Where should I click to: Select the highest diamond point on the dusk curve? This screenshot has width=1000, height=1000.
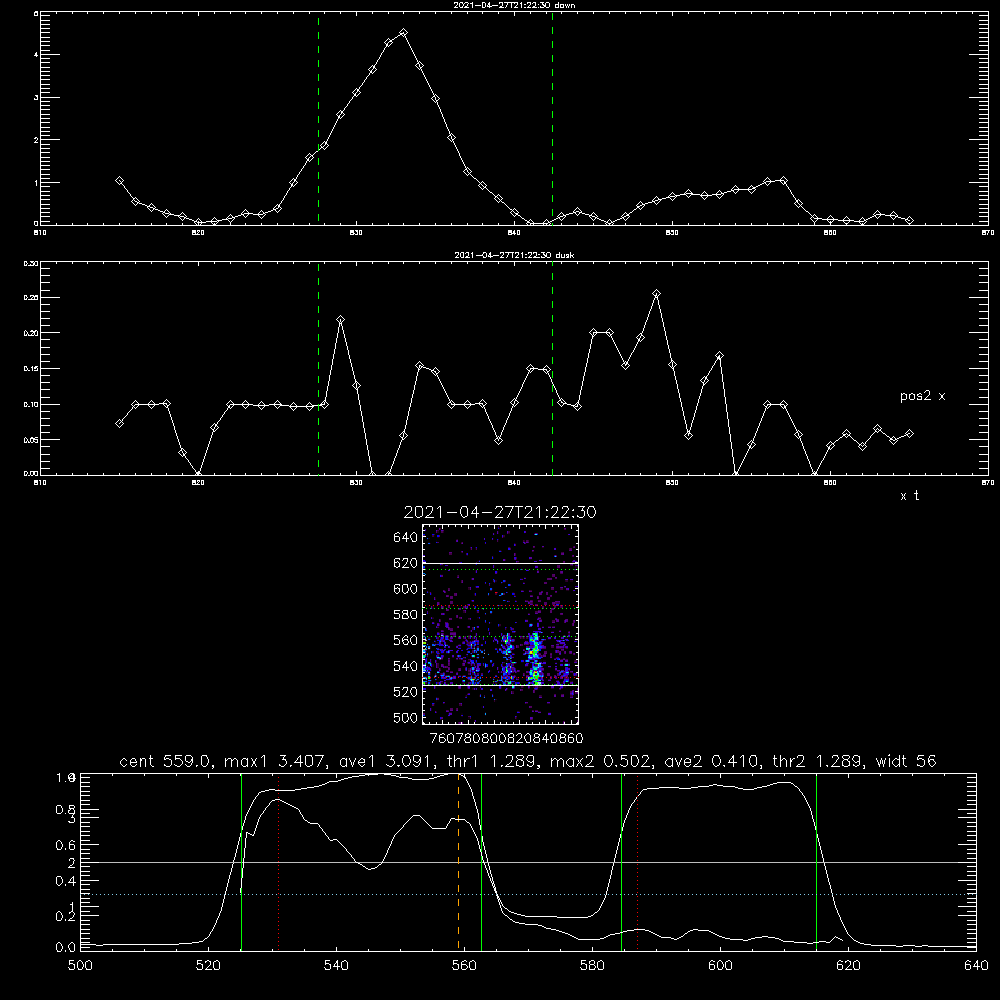point(656,293)
